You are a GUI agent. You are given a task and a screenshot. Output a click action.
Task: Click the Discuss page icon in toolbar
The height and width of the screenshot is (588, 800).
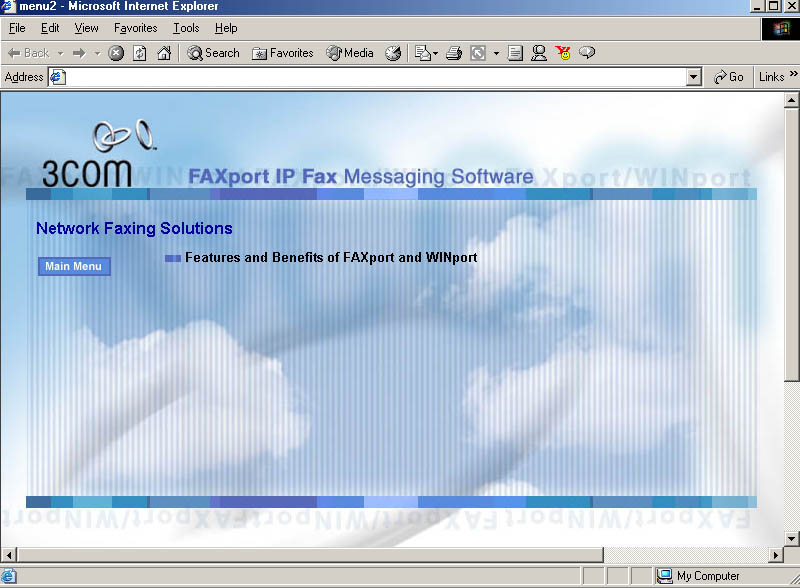[x=515, y=53]
